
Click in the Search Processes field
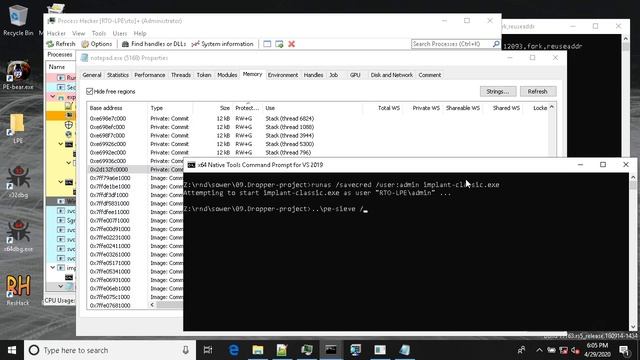tap(451, 44)
